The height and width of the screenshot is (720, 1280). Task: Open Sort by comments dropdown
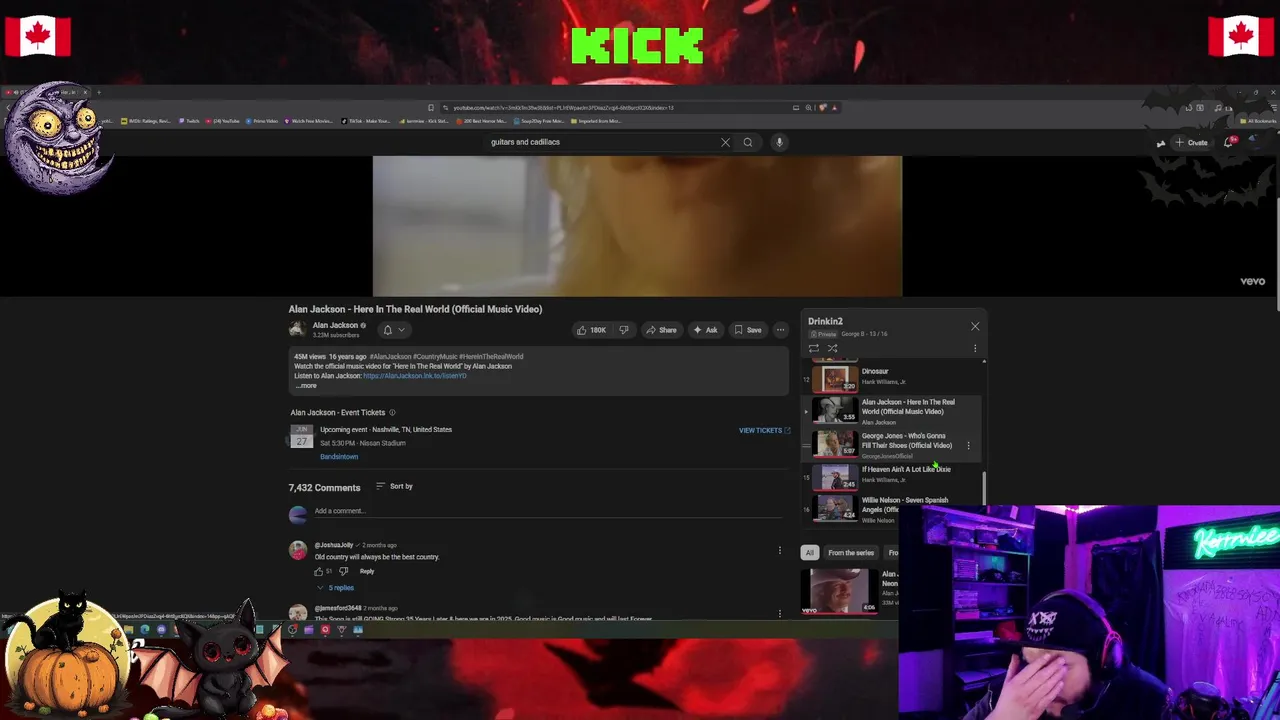394,486
